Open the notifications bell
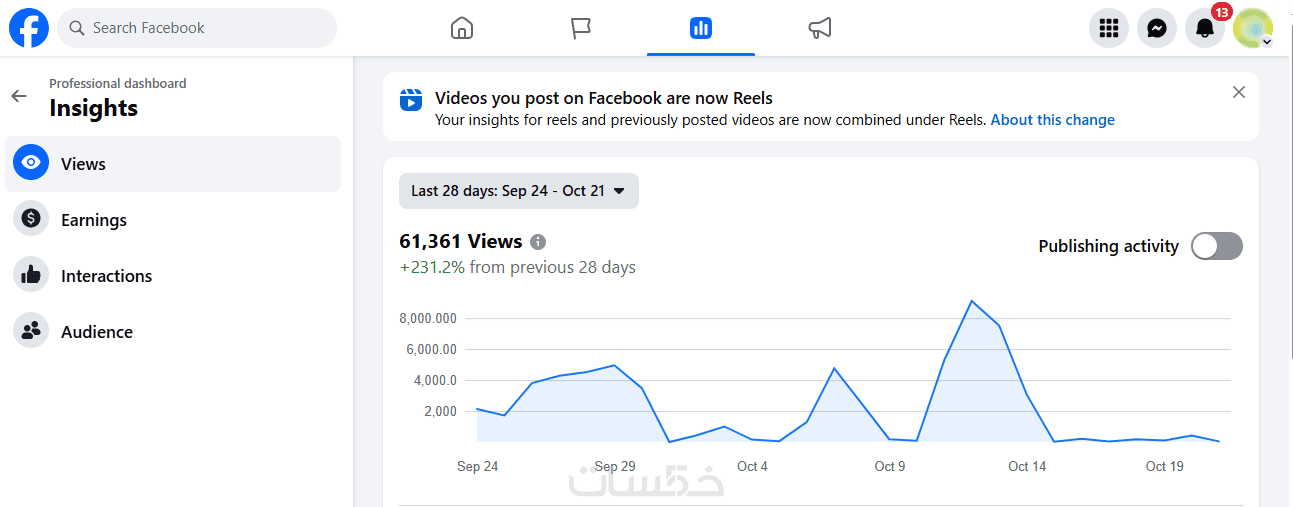Screen dimensions: 1293x507 point(1205,29)
